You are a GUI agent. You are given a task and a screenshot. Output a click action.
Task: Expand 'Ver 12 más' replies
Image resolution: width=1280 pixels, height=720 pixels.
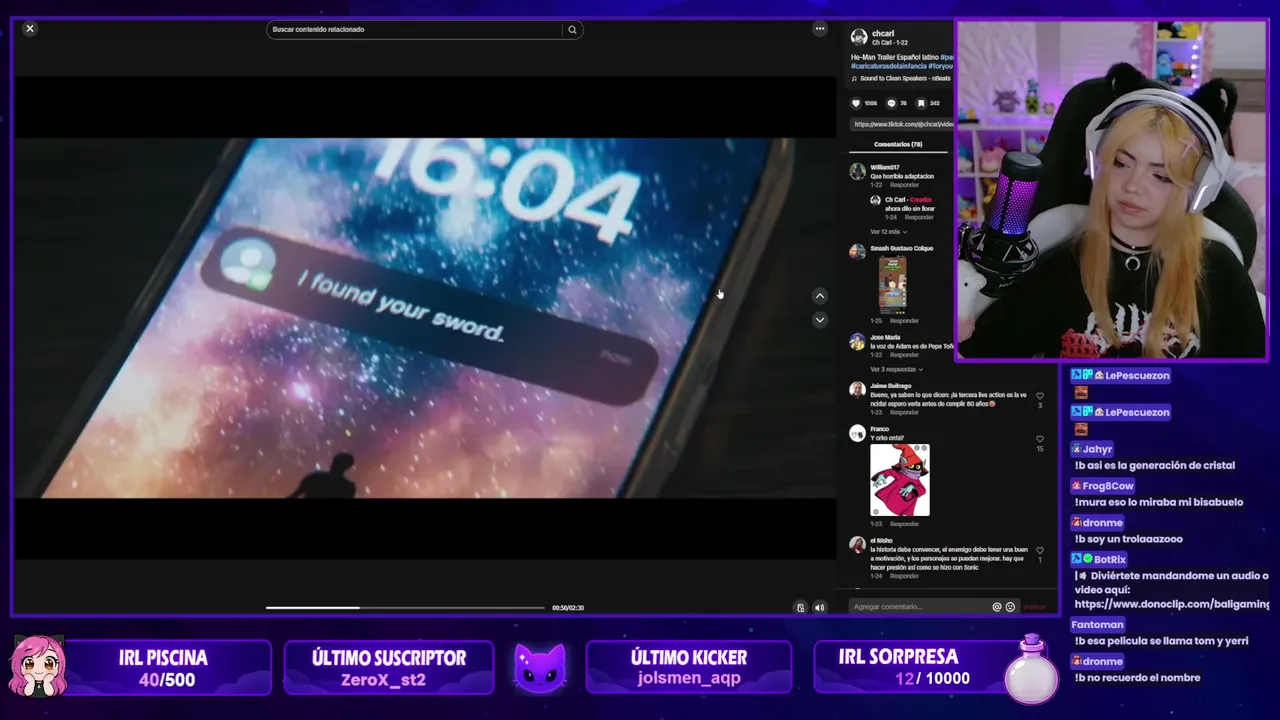point(888,232)
